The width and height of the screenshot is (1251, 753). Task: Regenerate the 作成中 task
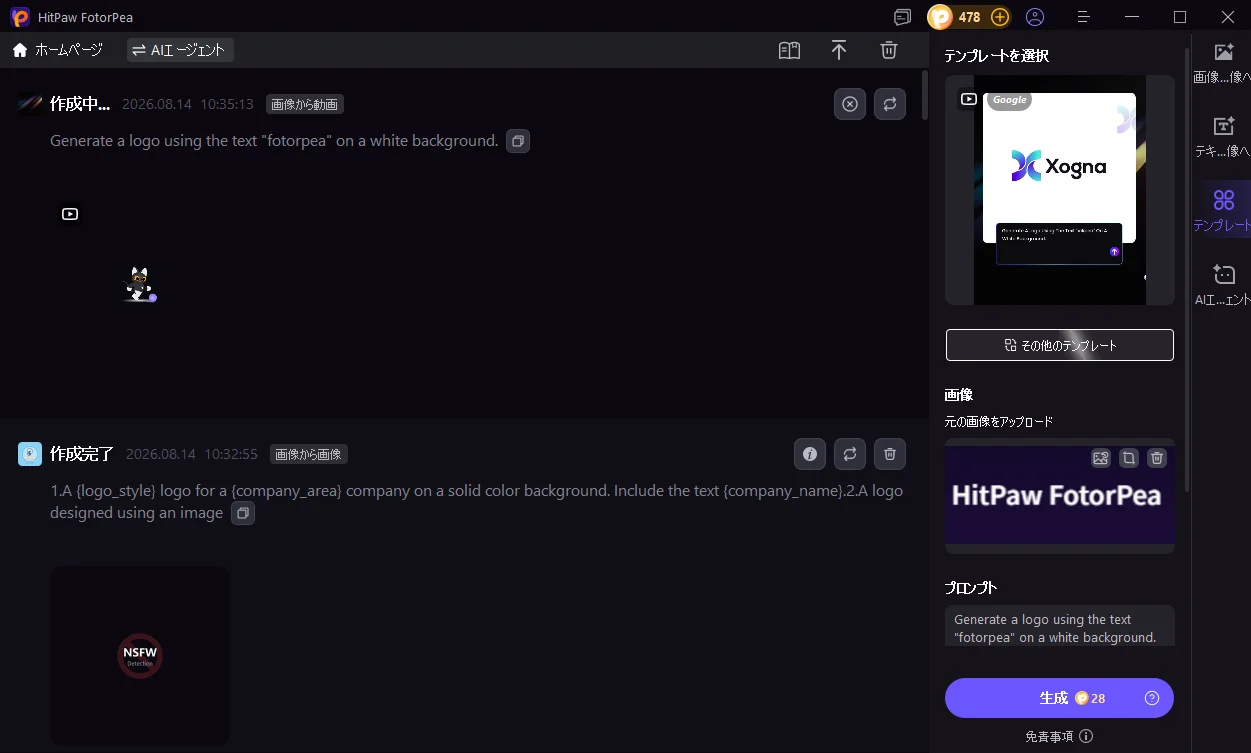click(x=890, y=104)
